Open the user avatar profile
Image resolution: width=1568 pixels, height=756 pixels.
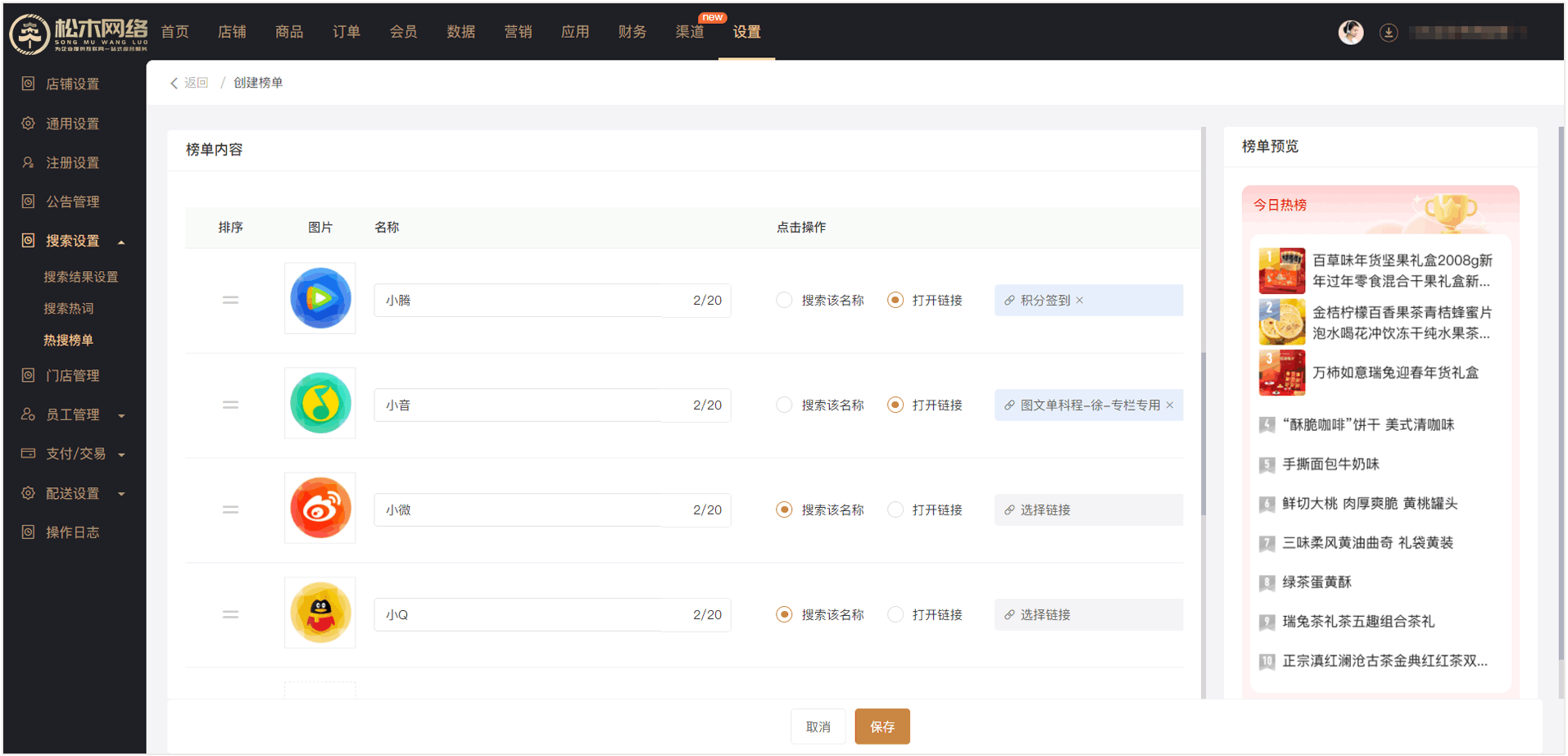1350,33
